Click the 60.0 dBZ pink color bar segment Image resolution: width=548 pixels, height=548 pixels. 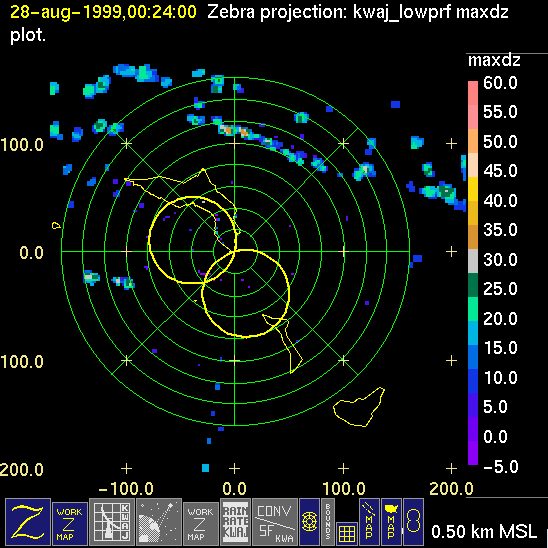coord(473,93)
